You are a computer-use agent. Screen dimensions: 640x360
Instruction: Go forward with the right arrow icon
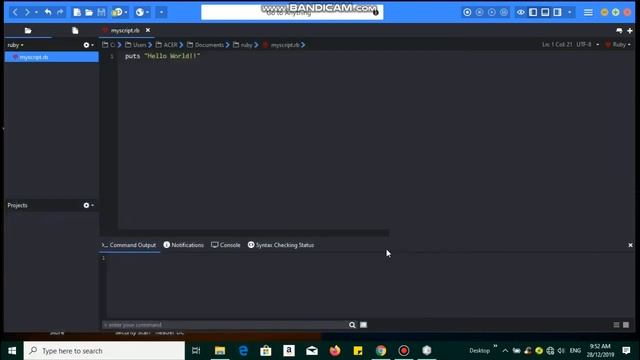click(x=27, y=12)
